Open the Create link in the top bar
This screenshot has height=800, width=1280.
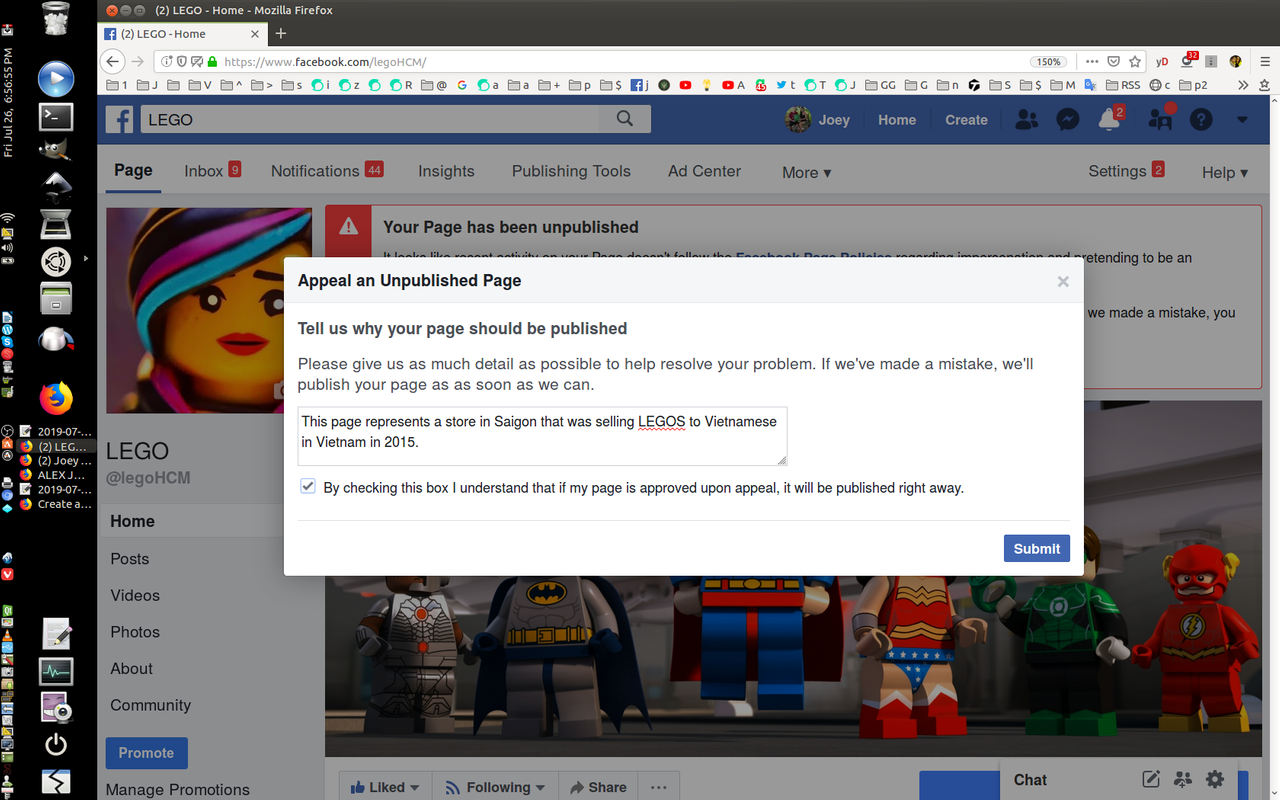pos(966,120)
